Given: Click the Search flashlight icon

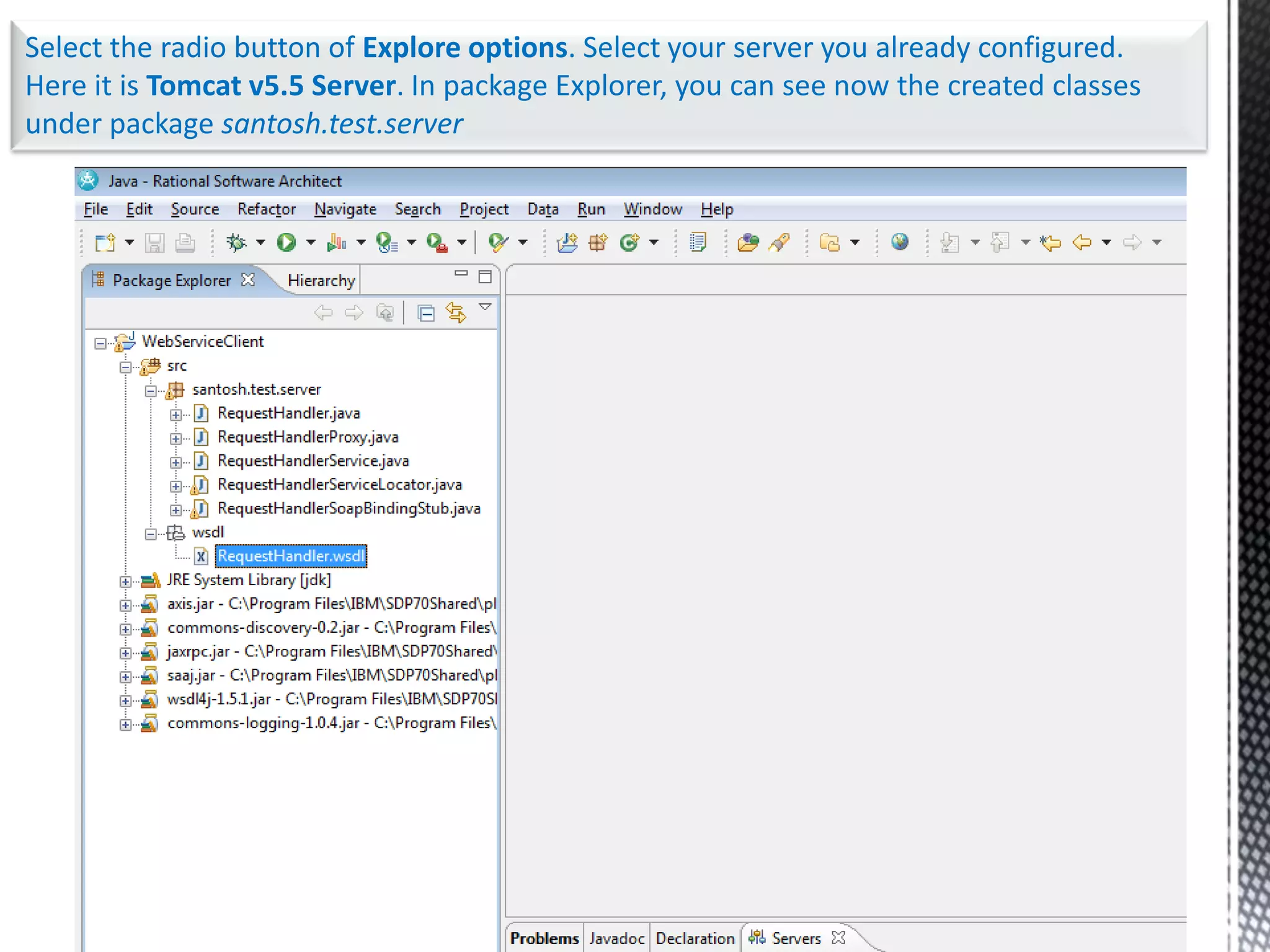Looking at the screenshot, I should coord(779,242).
